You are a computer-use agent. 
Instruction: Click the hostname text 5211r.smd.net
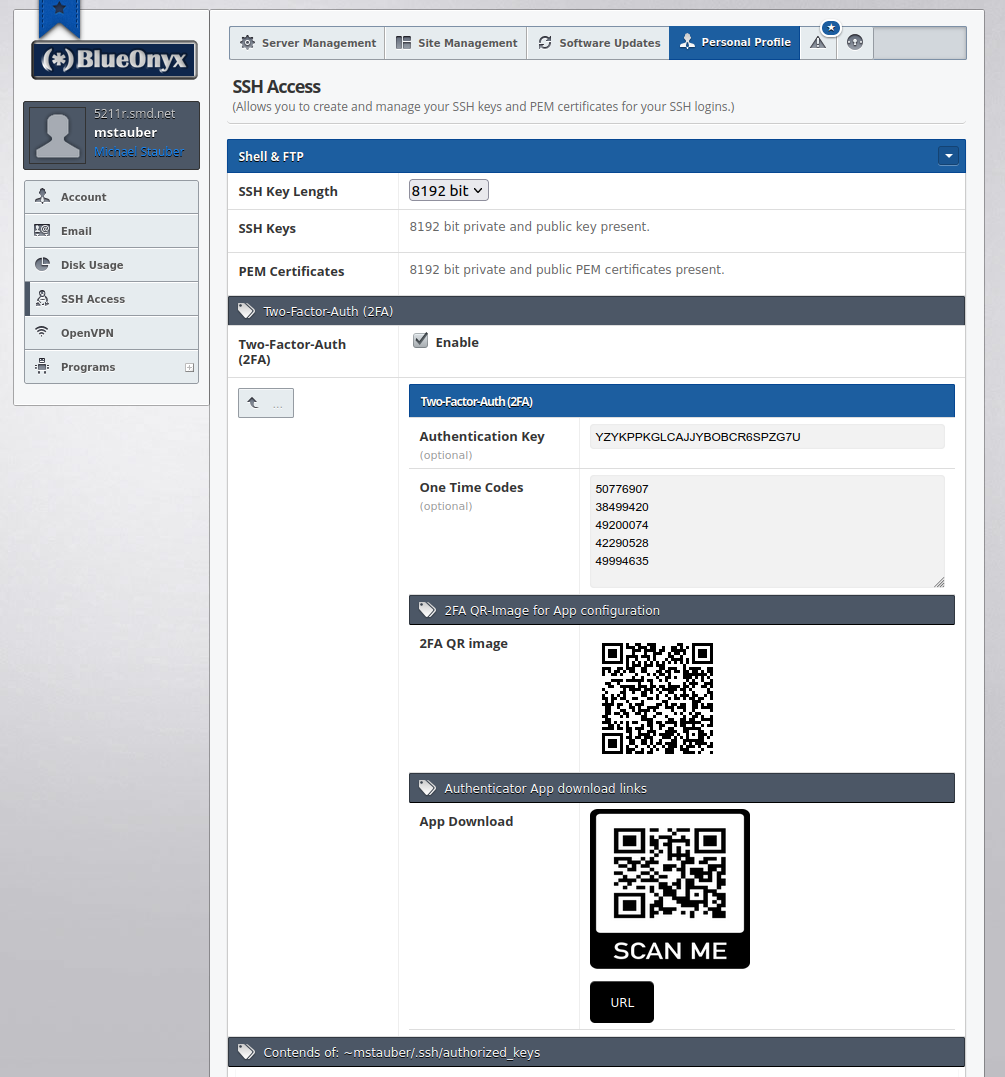click(135, 113)
